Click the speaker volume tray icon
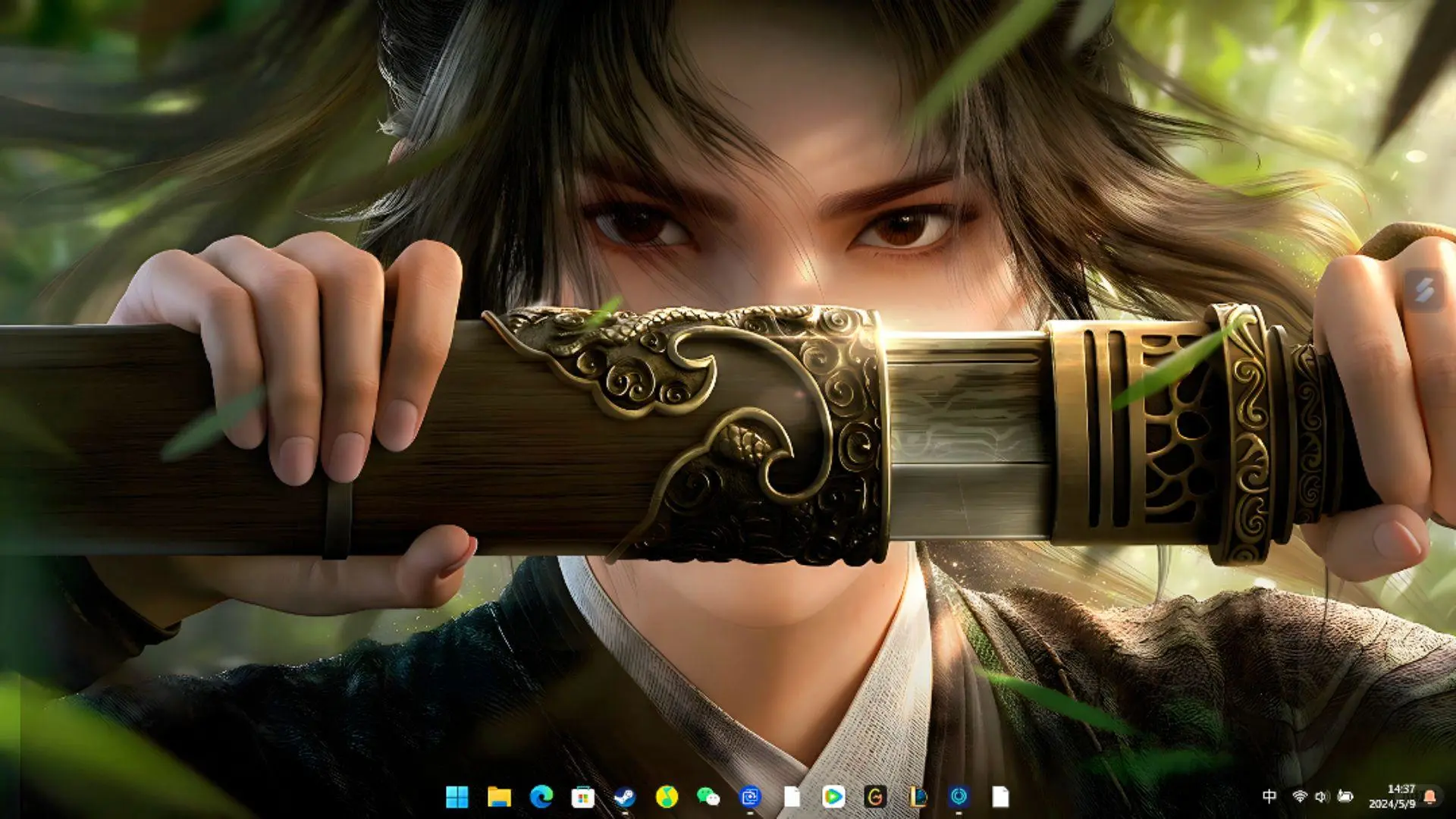The width and height of the screenshot is (1456, 819). [x=1322, y=796]
